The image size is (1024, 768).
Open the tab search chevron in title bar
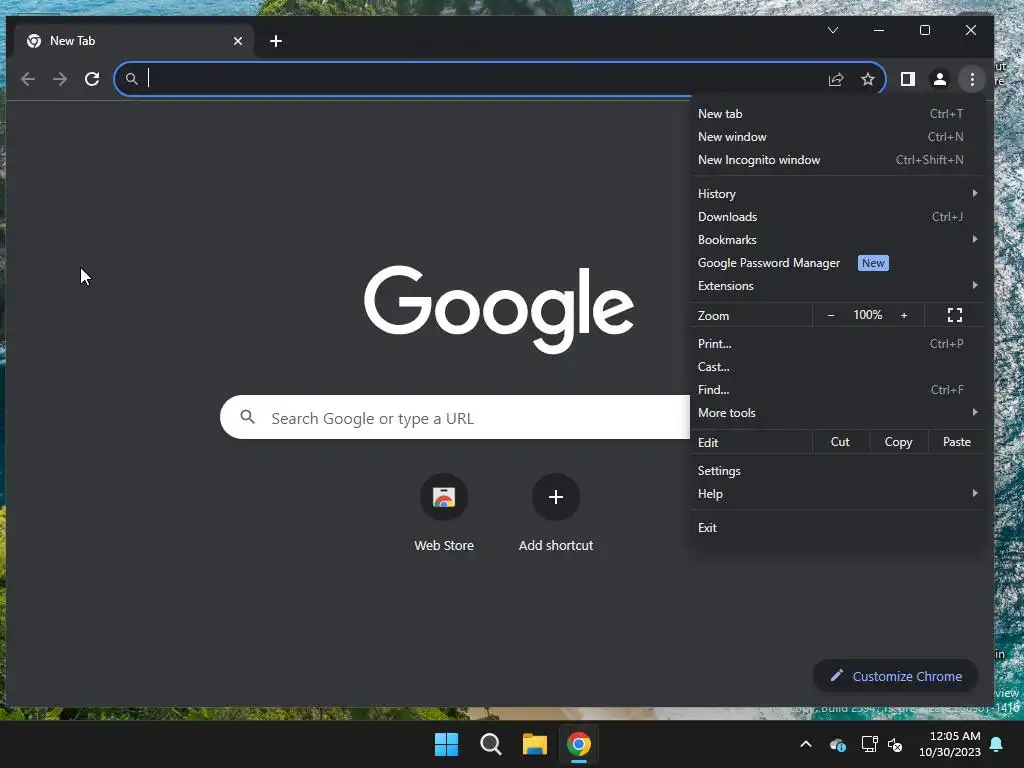click(x=833, y=30)
